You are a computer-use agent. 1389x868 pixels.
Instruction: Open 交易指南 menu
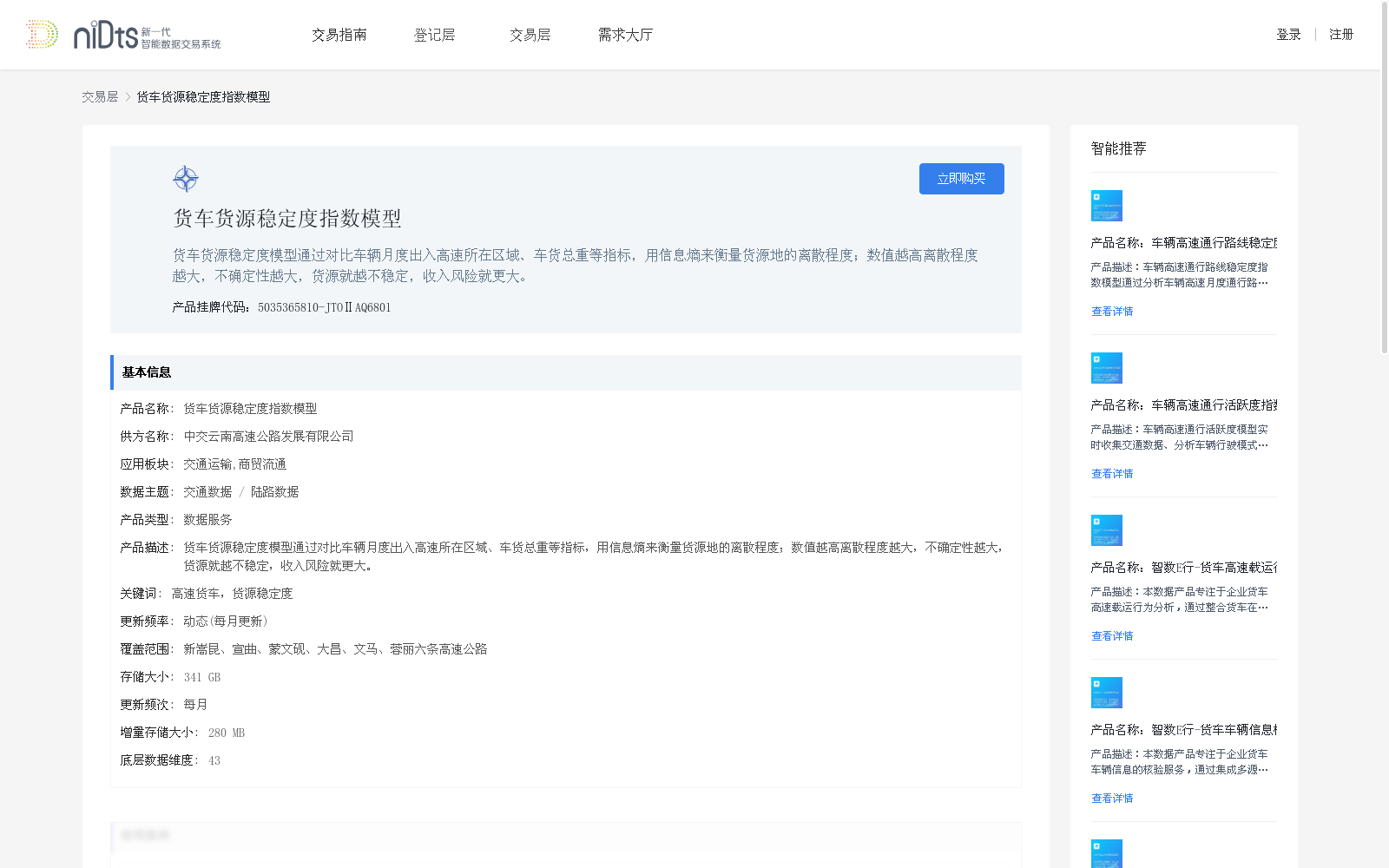(339, 35)
